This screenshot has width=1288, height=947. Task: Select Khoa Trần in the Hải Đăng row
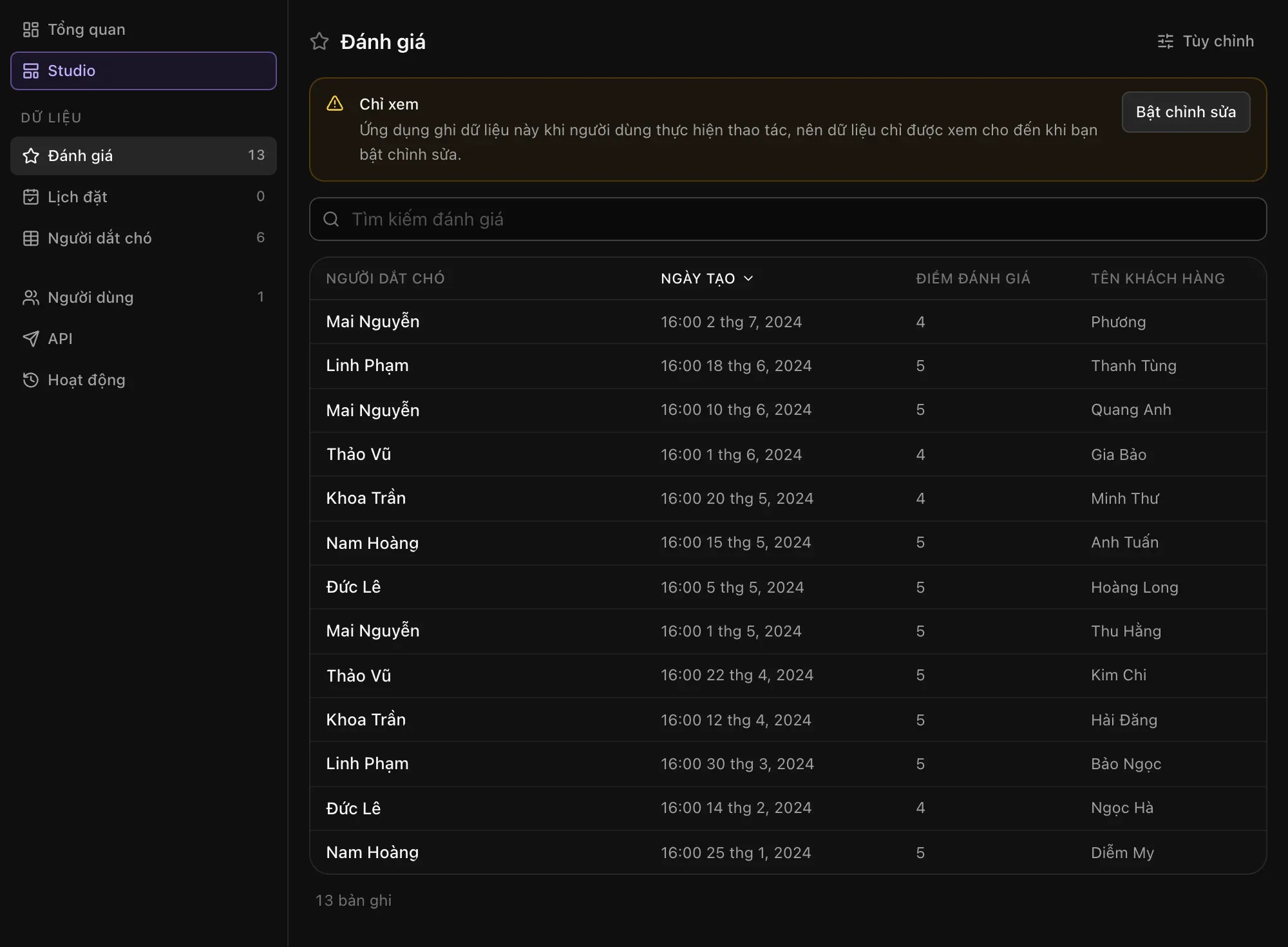(x=366, y=720)
